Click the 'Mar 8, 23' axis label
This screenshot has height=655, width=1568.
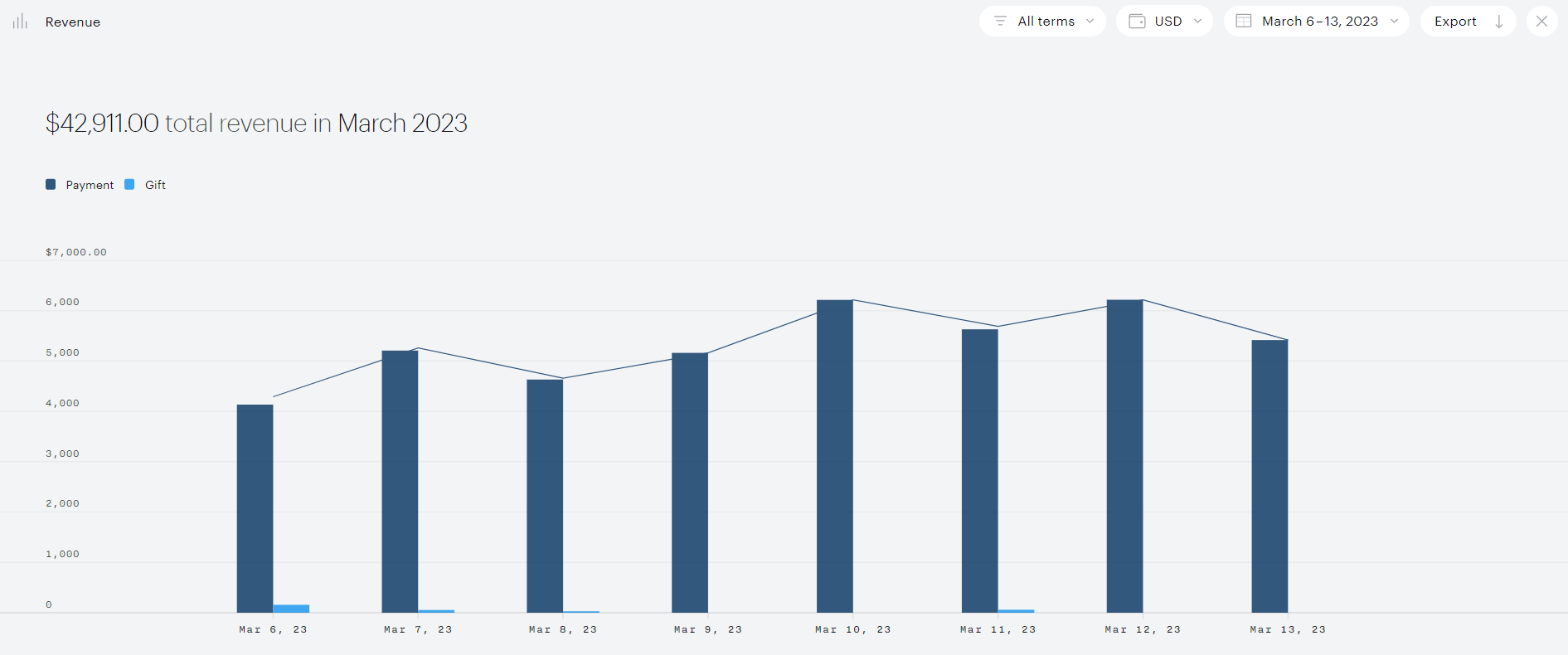(x=563, y=629)
